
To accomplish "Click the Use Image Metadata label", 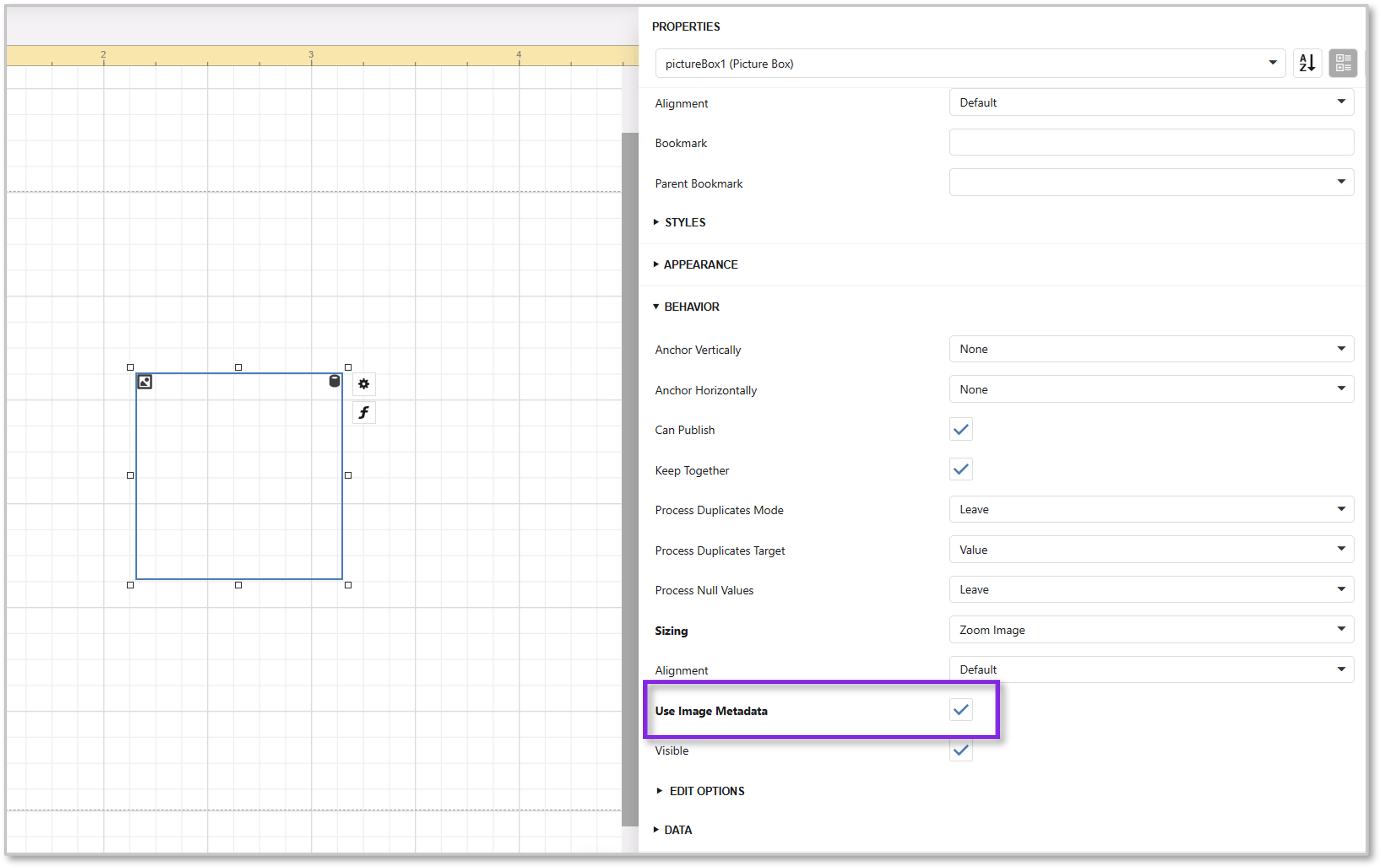I will click(711, 711).
